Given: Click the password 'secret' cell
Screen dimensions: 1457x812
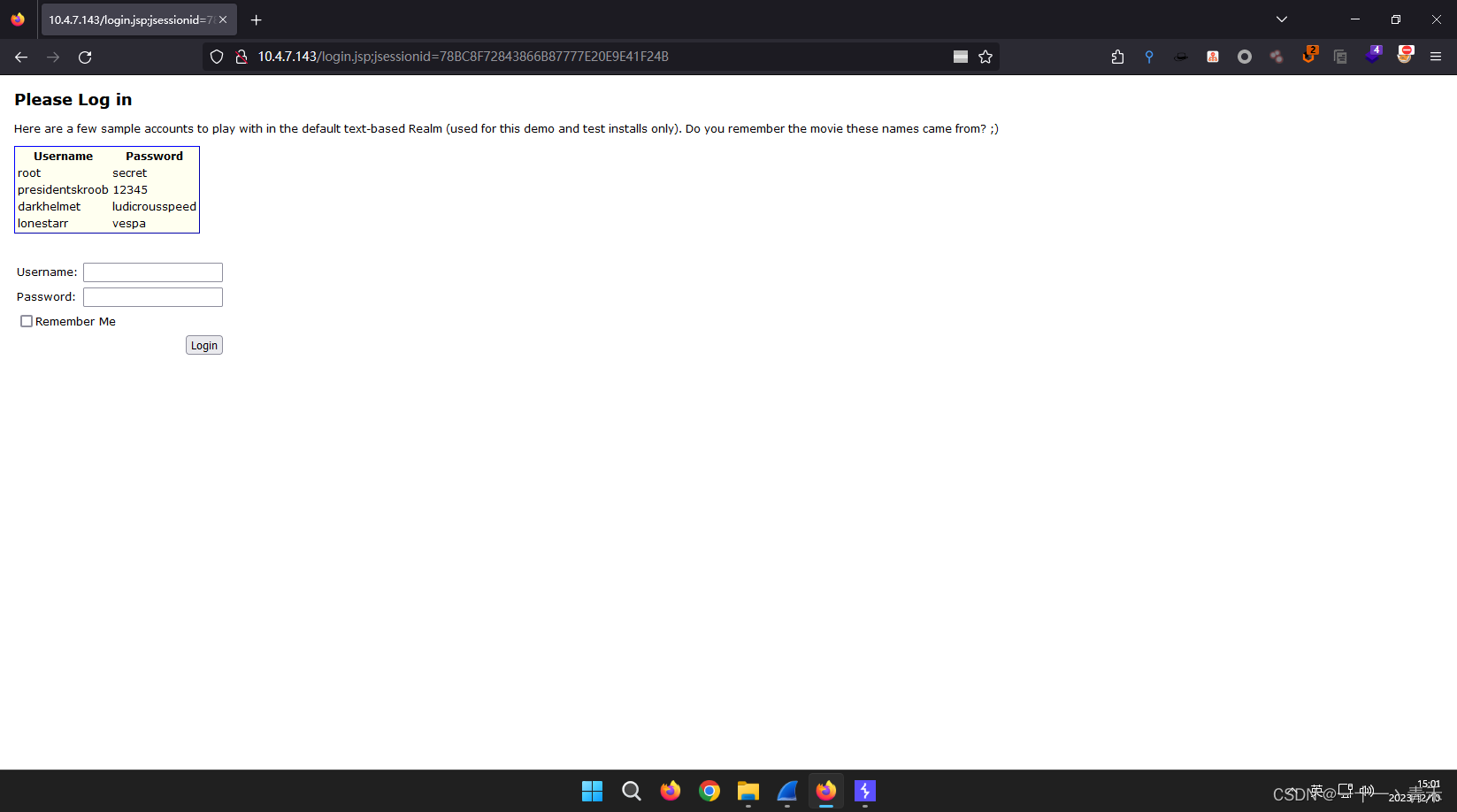Looking at the screenshot, I should pyautogui.click(x=130, y=173).
